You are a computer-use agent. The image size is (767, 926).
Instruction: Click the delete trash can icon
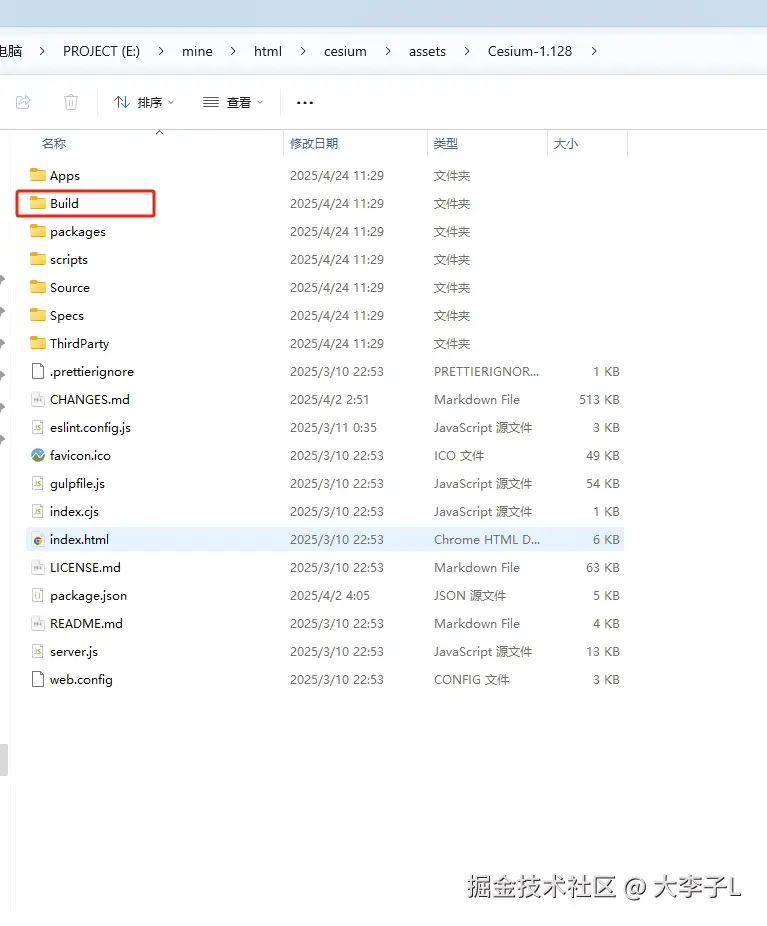(x=71, y=102)
